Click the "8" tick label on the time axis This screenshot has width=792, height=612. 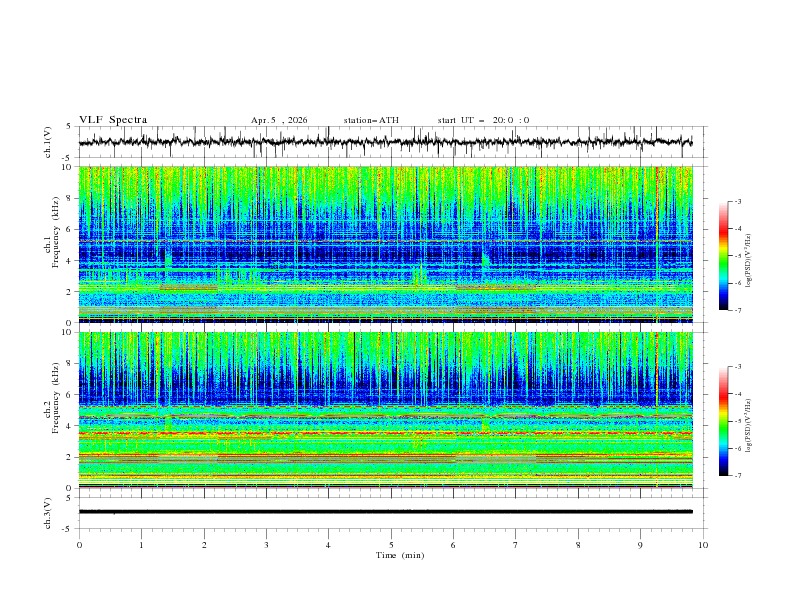578,545
